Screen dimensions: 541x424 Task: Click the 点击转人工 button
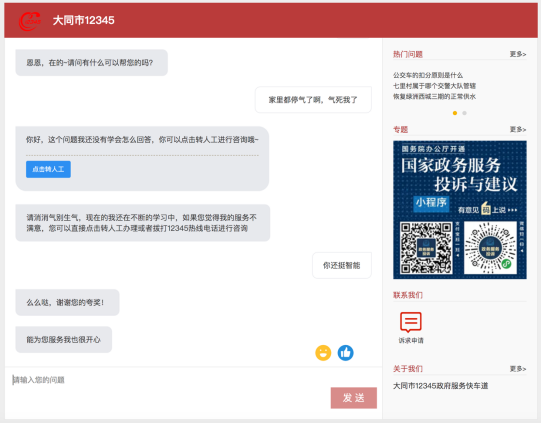tap(48, 169)
